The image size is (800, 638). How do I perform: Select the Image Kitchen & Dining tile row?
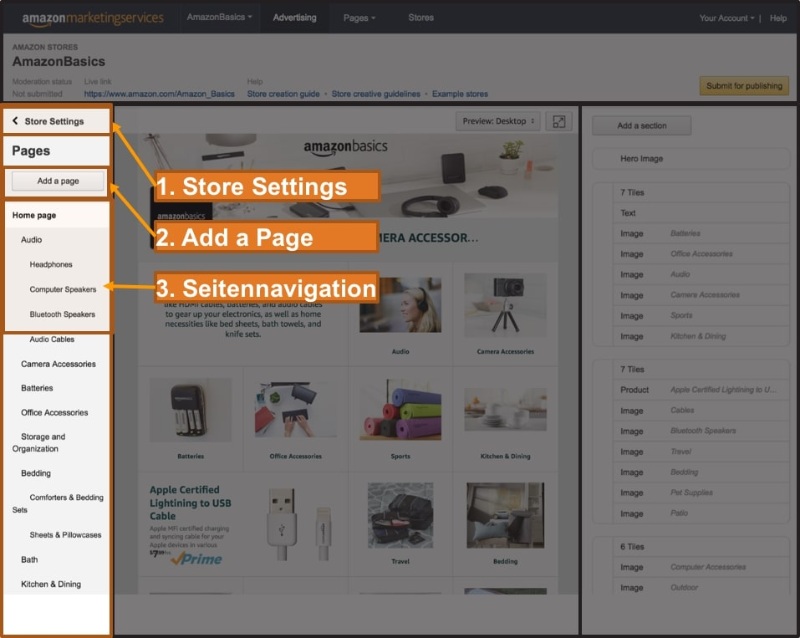click(x=701, y=336)
